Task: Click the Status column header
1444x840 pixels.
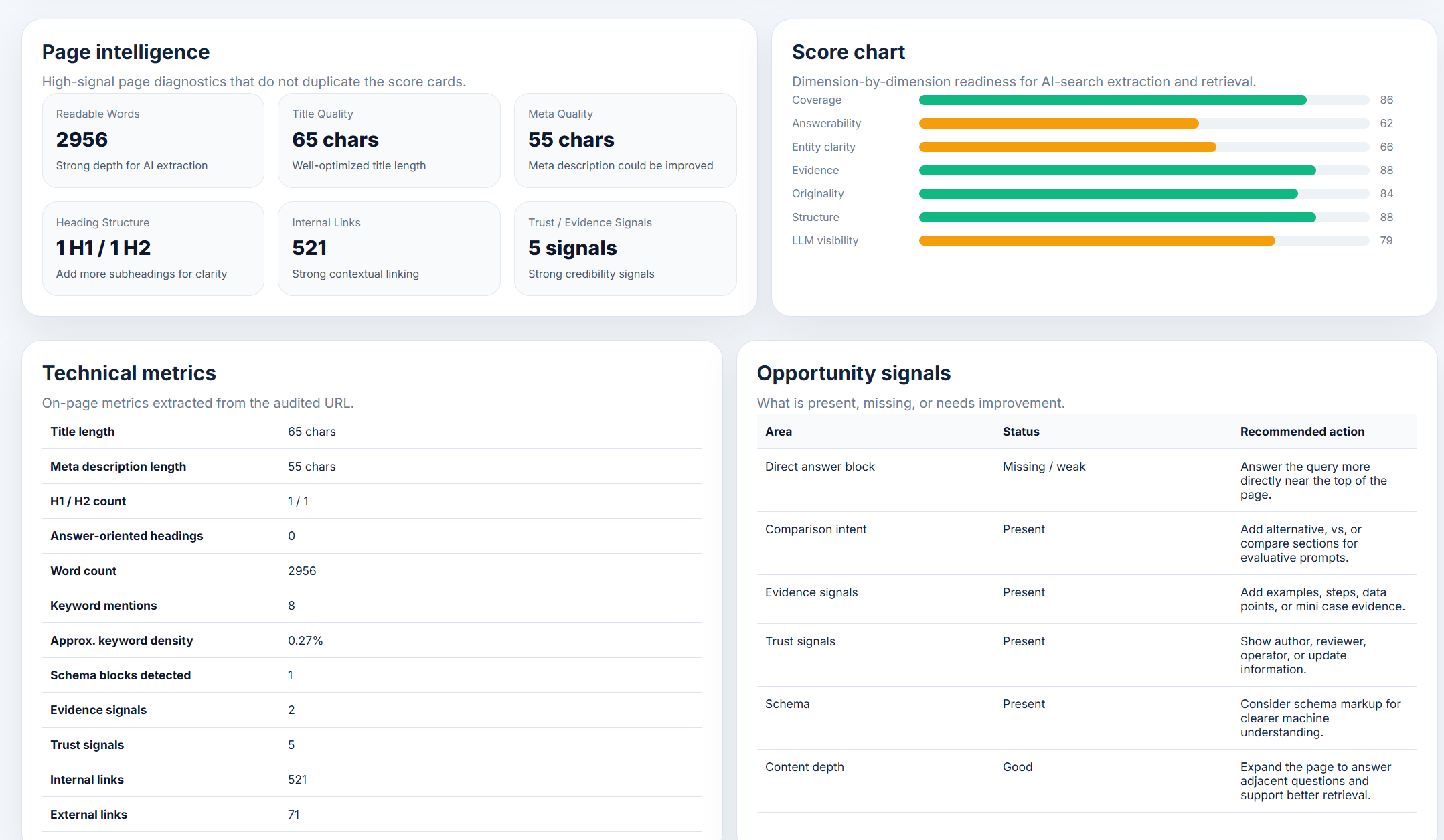Action: click(x=1021, y=432)
